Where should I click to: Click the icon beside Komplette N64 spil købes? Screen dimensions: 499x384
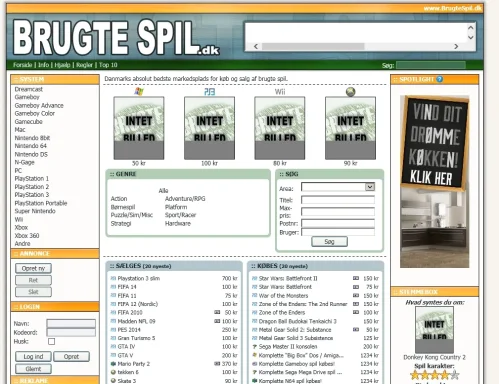click(x=255, y=381)
